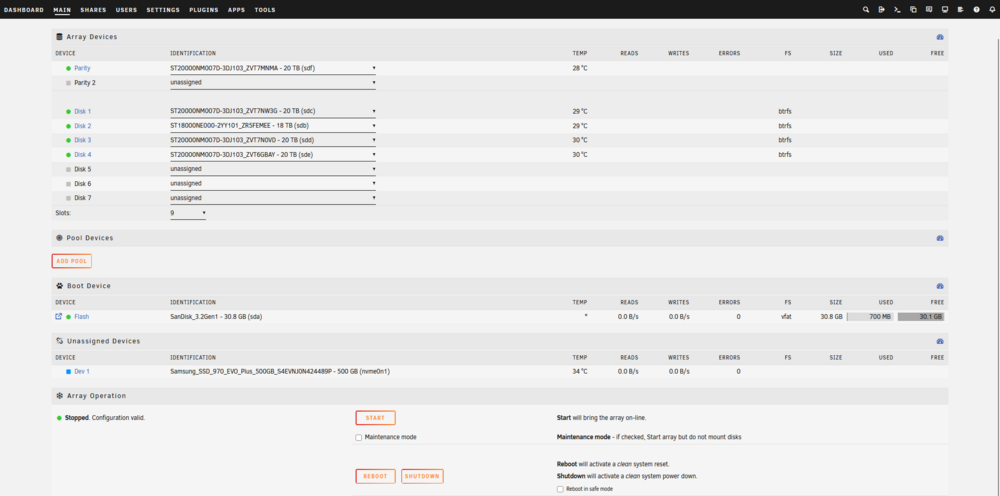This screenshot has width=1000, height=496.
Task: Open the Flash device link
Action: [82, 317]
